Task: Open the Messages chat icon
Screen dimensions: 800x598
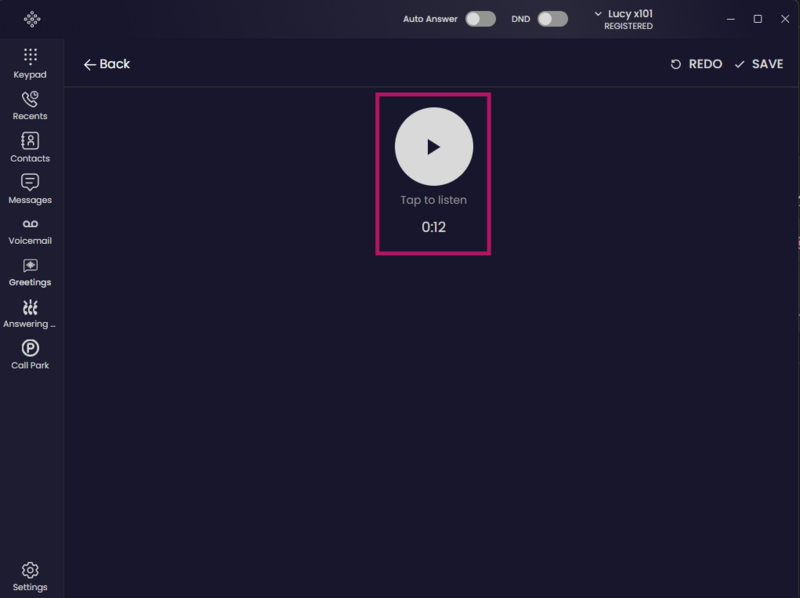Action: coord(30,182)
